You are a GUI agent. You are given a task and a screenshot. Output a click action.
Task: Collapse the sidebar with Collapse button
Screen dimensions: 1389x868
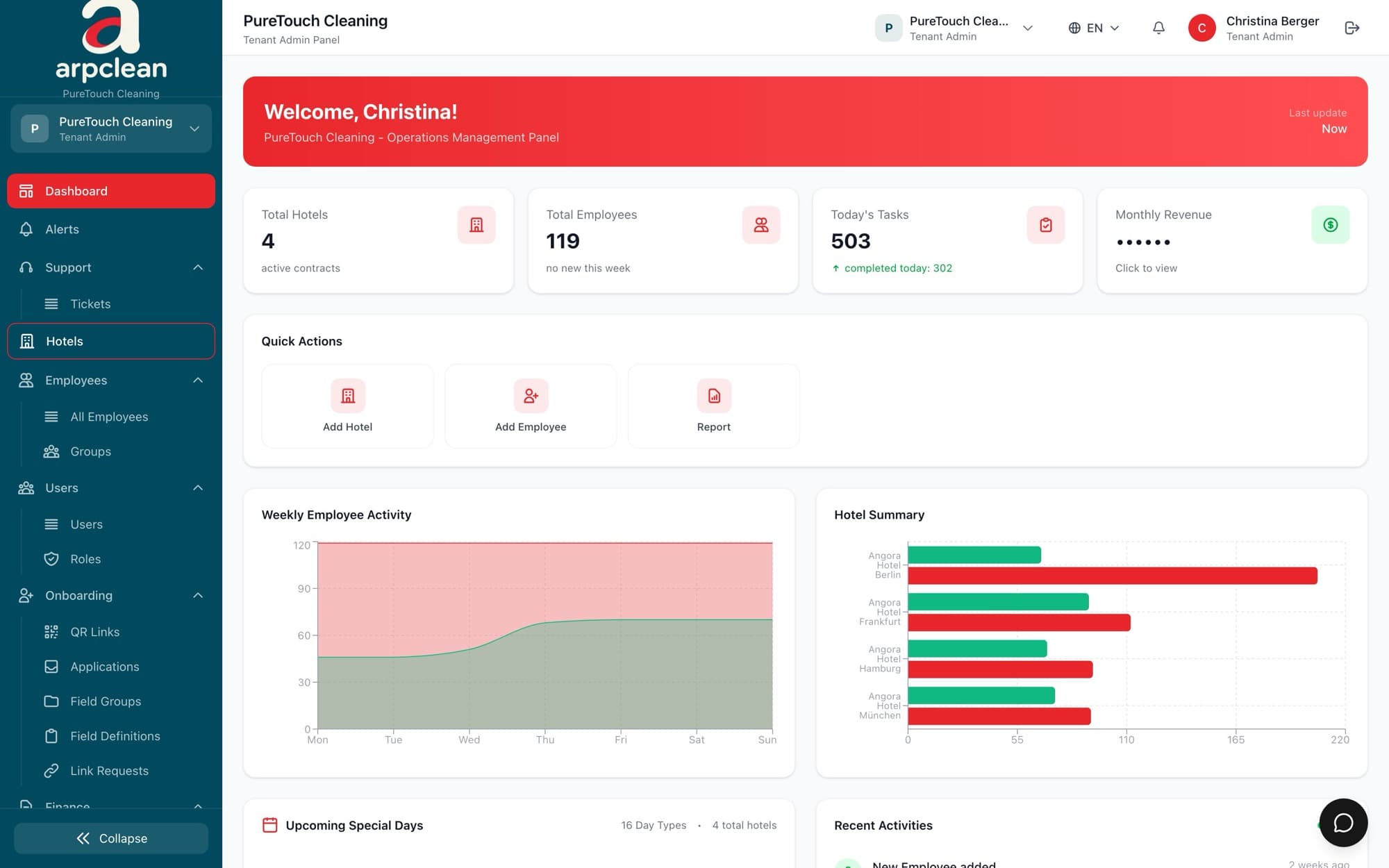point(111,838)
